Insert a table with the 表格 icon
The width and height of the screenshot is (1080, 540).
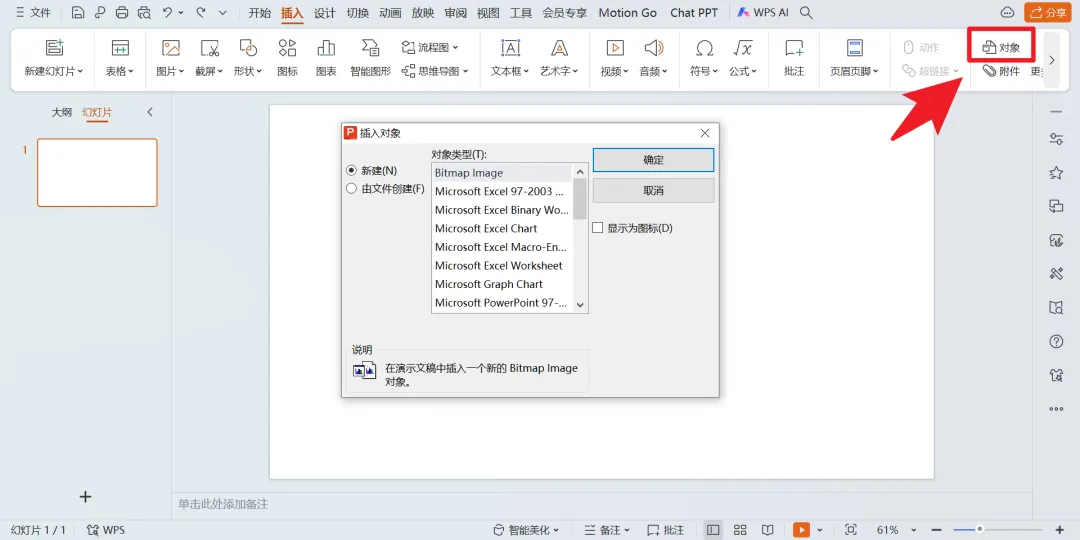121,48
